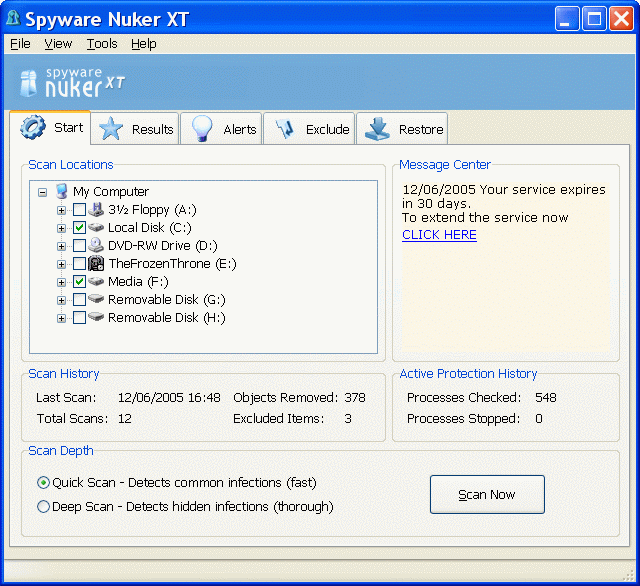
Task: Select the Media (F:) label
Action: tap(138, 281)
